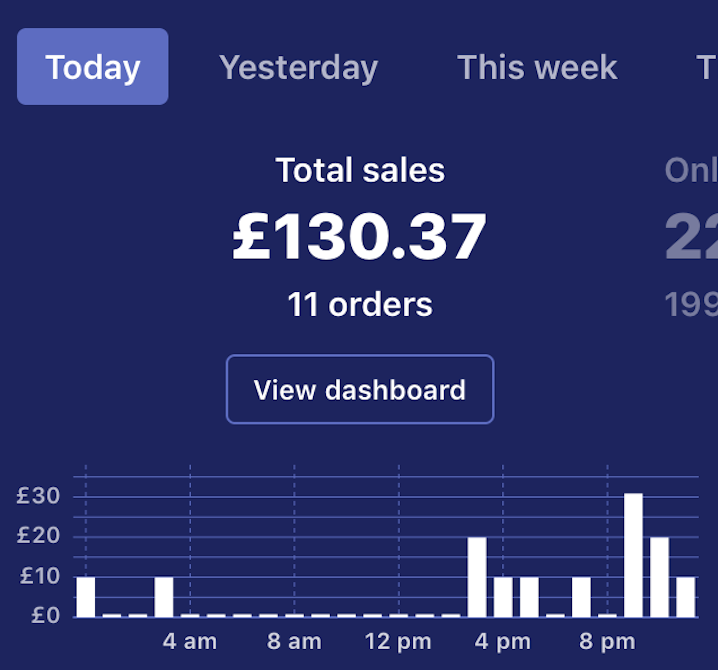The image size is (718, 670).
Task: Click the 8 pm axis label
Action: pyautogui.click(x=607, y=641)
